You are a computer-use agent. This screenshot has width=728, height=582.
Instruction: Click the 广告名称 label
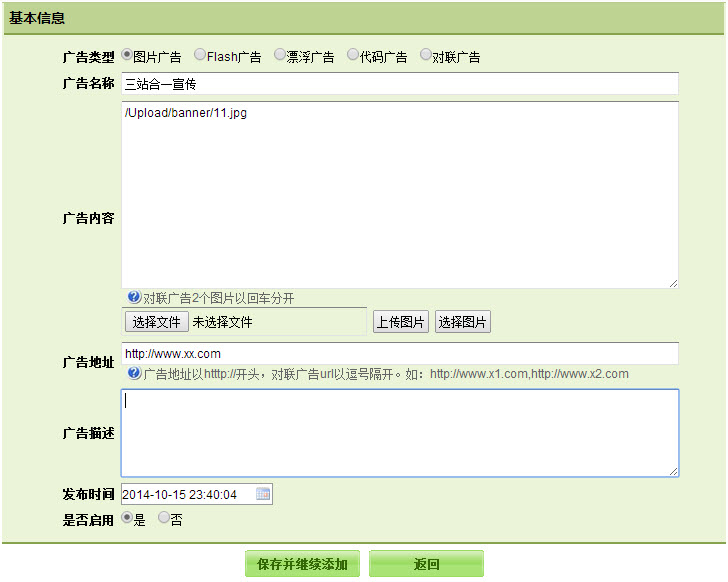click(x=88, y=84)
